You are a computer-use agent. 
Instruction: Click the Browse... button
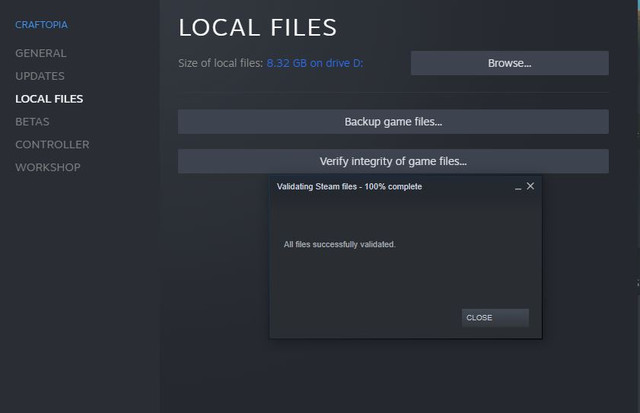coord(509,63)
